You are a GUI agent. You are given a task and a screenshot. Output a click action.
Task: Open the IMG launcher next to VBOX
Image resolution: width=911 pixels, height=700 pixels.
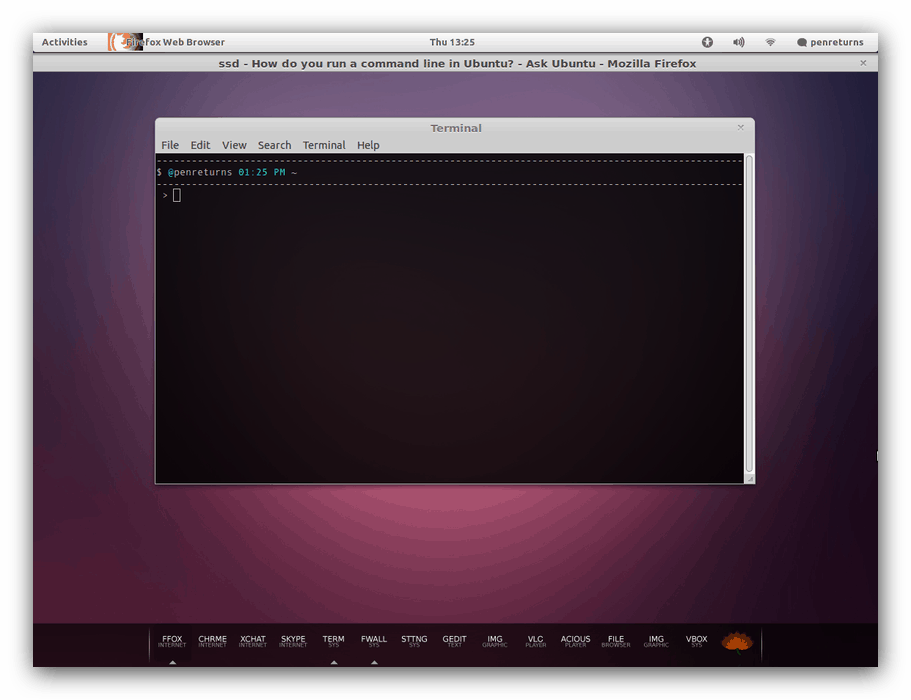point(656,641)
